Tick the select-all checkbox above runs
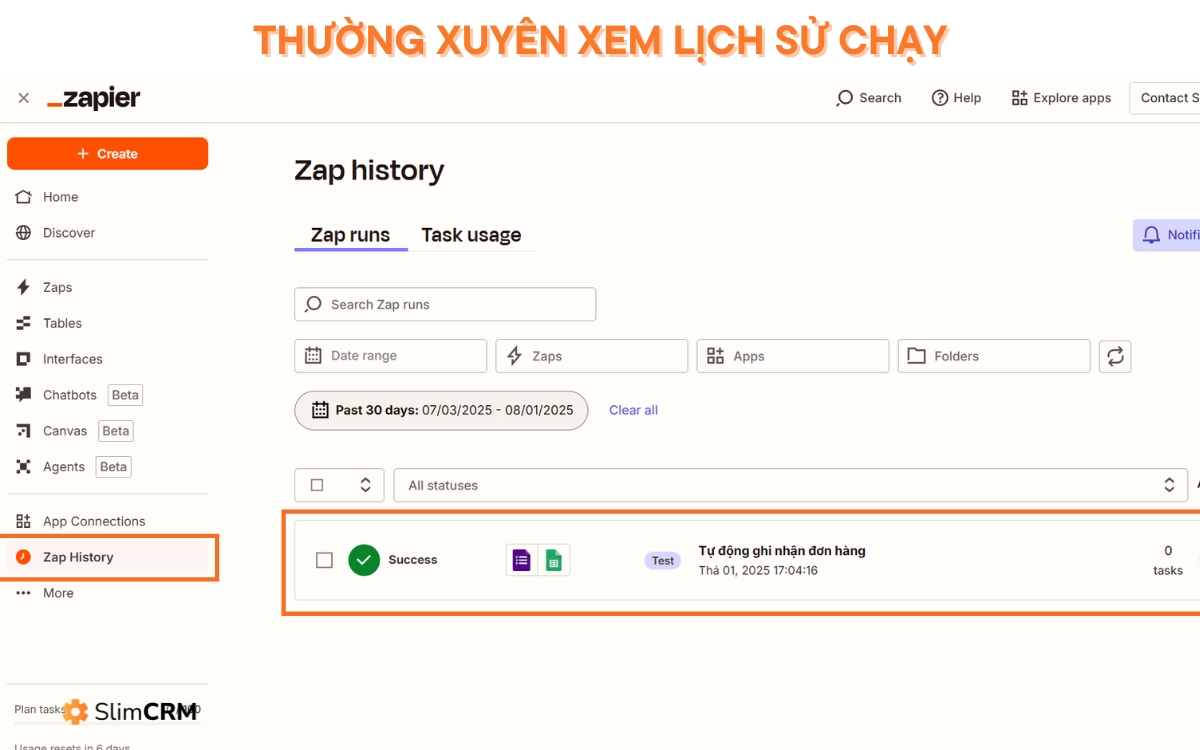This screenshot has width=1200, height=750. coord(317,485)
